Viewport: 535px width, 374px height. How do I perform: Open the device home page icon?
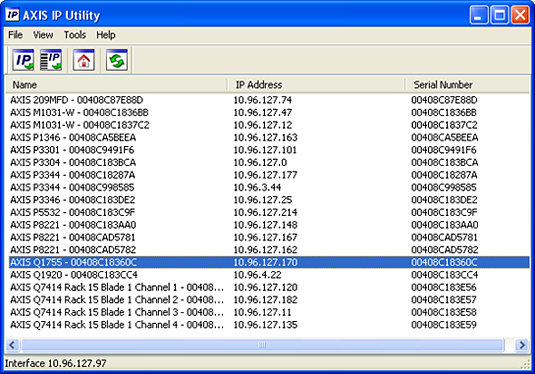[x=84, y=60]
